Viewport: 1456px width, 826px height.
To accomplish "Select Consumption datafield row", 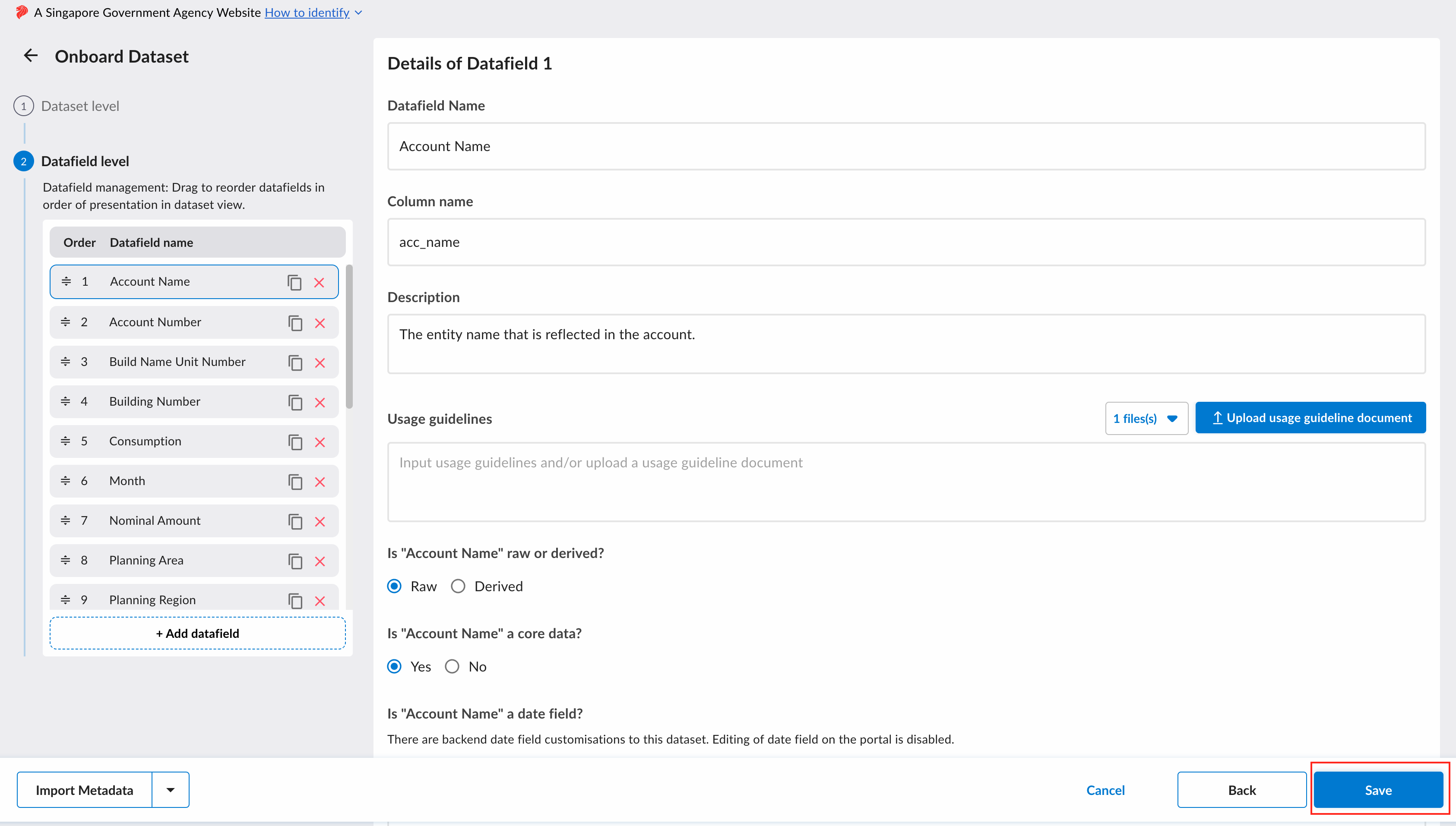I will point(194,441).
